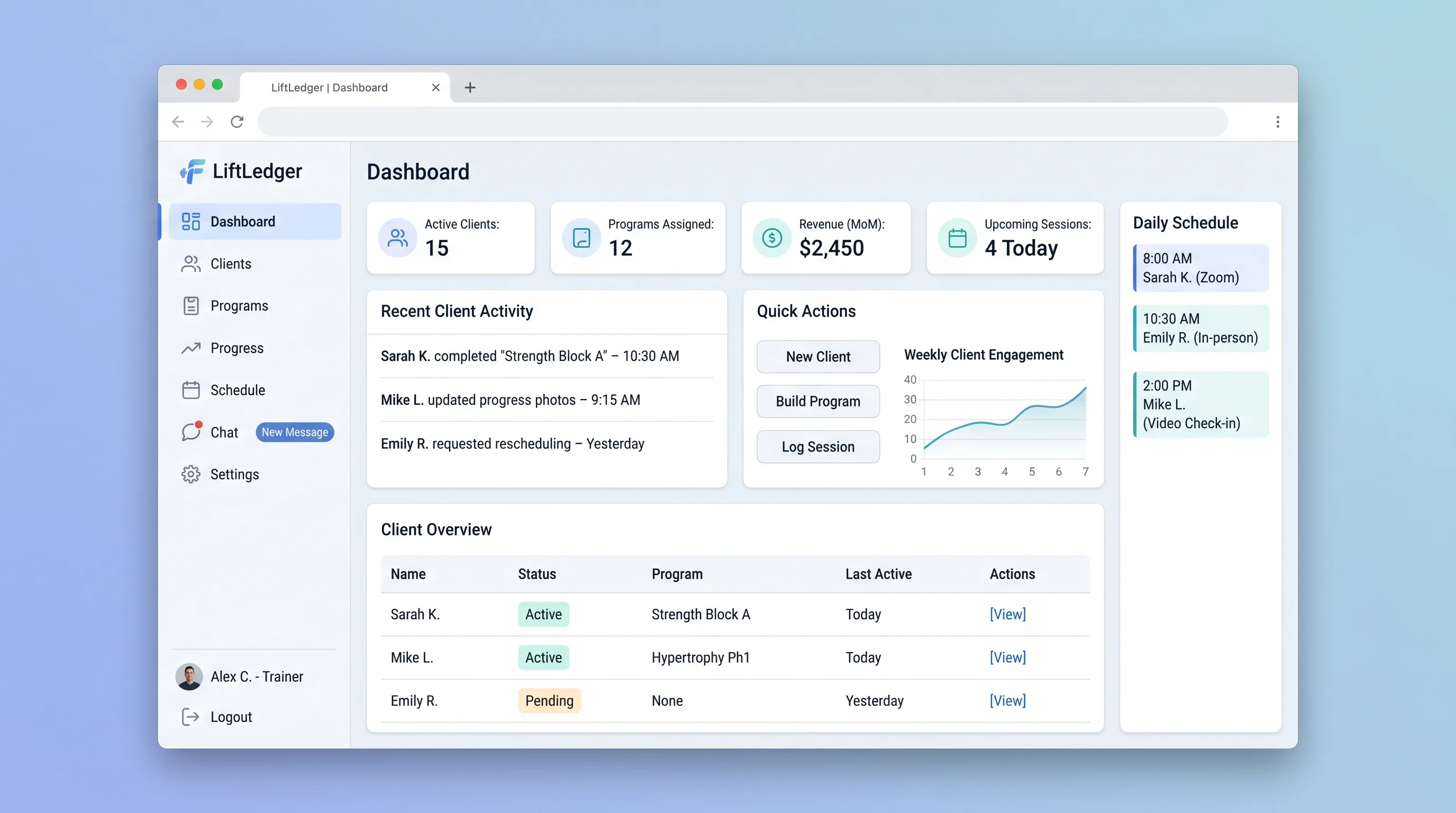The image size is (1456, 813).
Task: Click the Revenue value $2,450
Action: [832, 248]
